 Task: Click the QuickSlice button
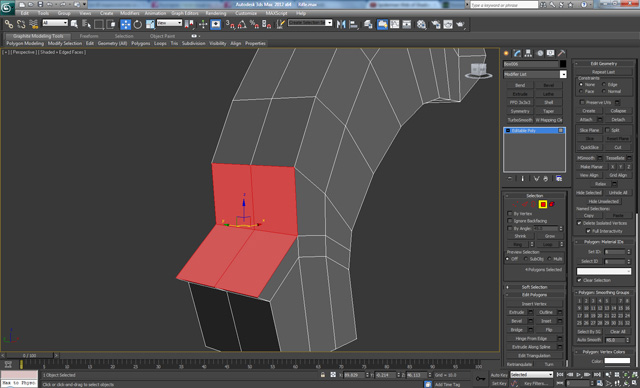[x=589, y=147]
